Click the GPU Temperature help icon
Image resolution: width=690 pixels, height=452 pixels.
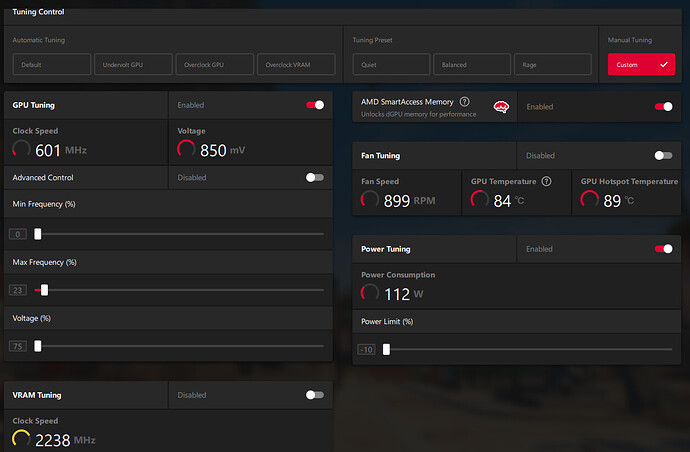coord(546,181)
